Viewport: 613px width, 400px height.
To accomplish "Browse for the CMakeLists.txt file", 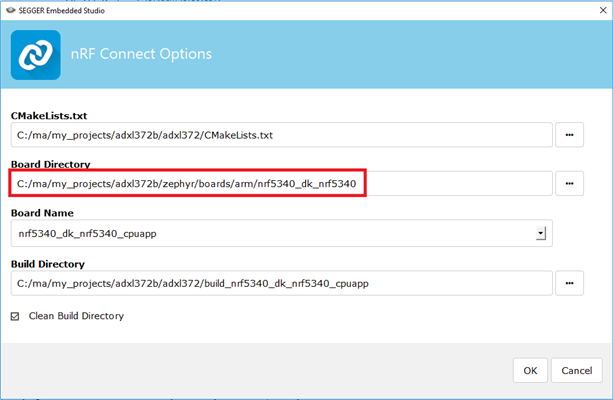I will point(569,135).
